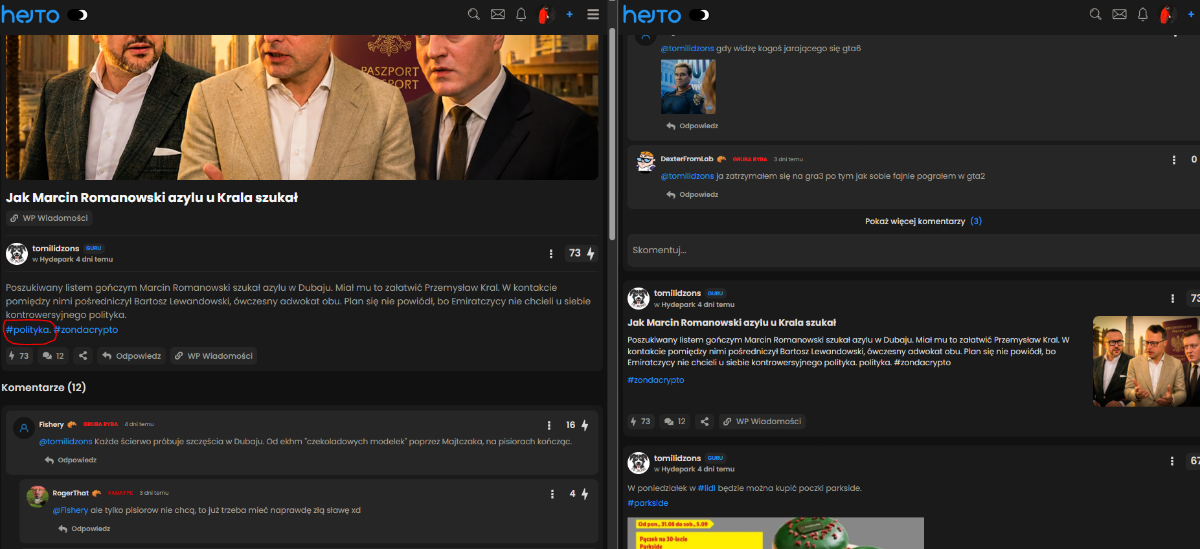Upvote Fishery's comment with the lightning icon

pyautogui.click(x=585, y=425)
